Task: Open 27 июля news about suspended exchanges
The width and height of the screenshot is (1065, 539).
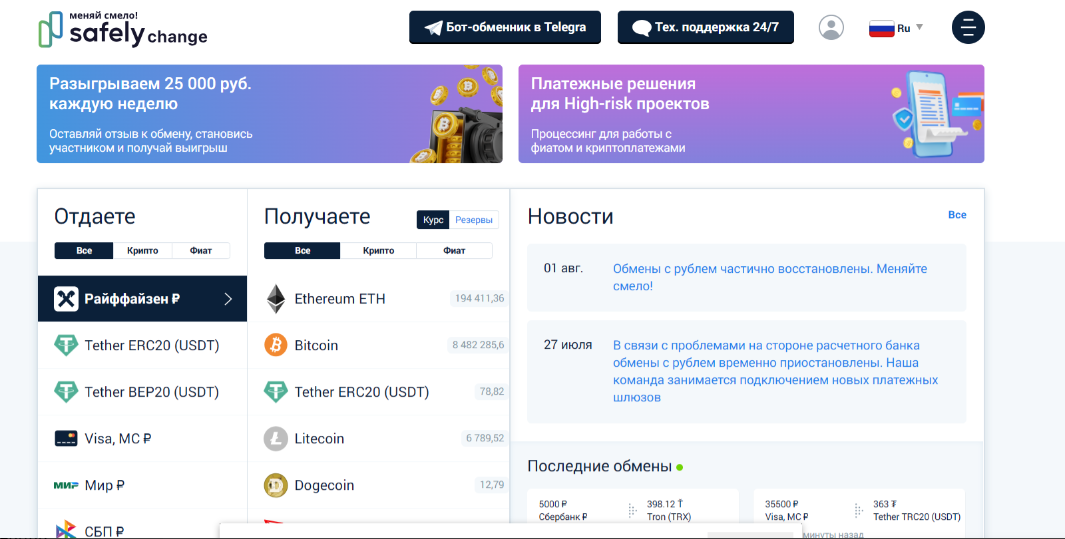Action: pyautogui.click(x=746, y=371)
